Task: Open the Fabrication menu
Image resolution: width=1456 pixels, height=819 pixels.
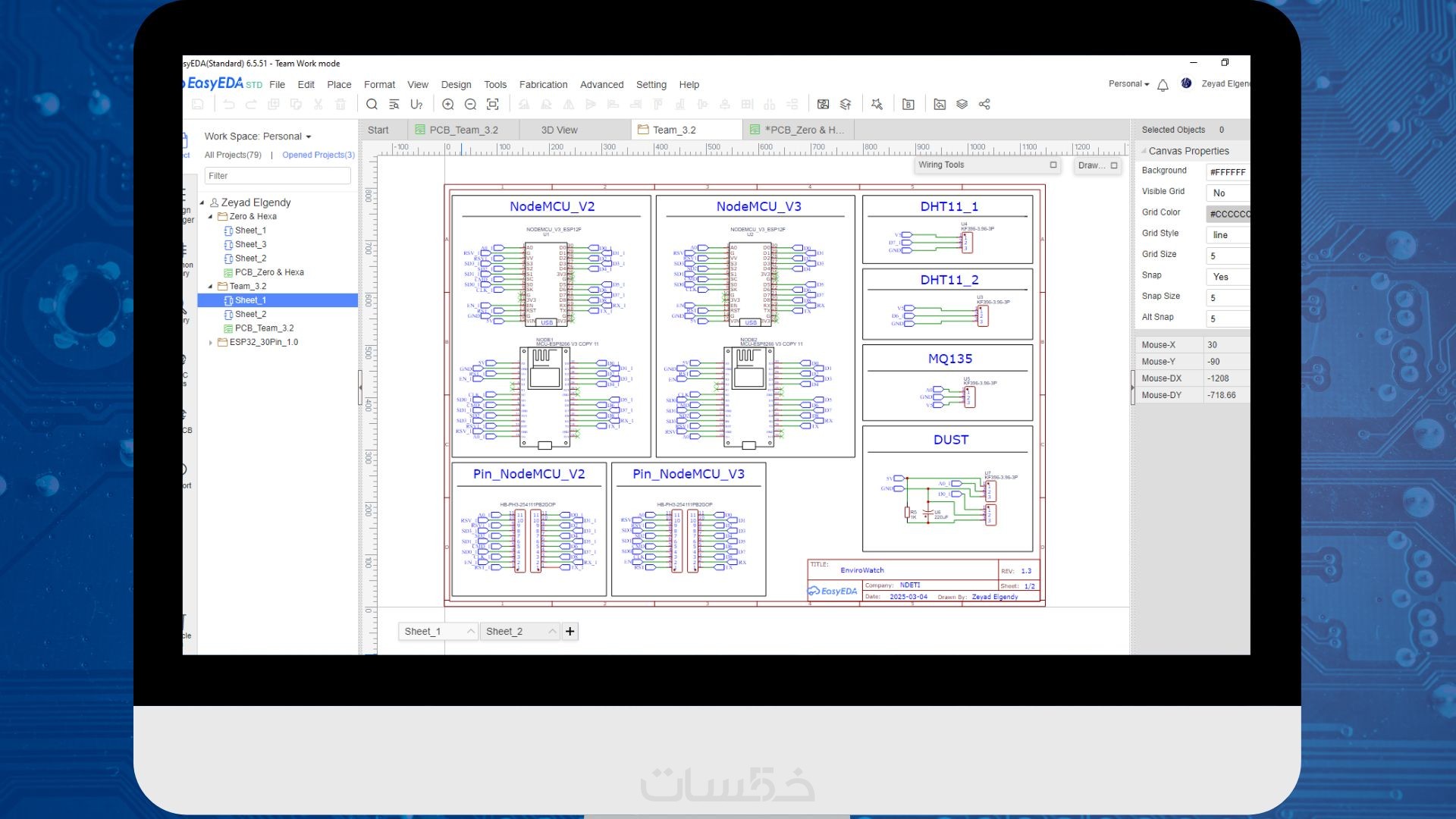Action: click(x=543, y=85)
